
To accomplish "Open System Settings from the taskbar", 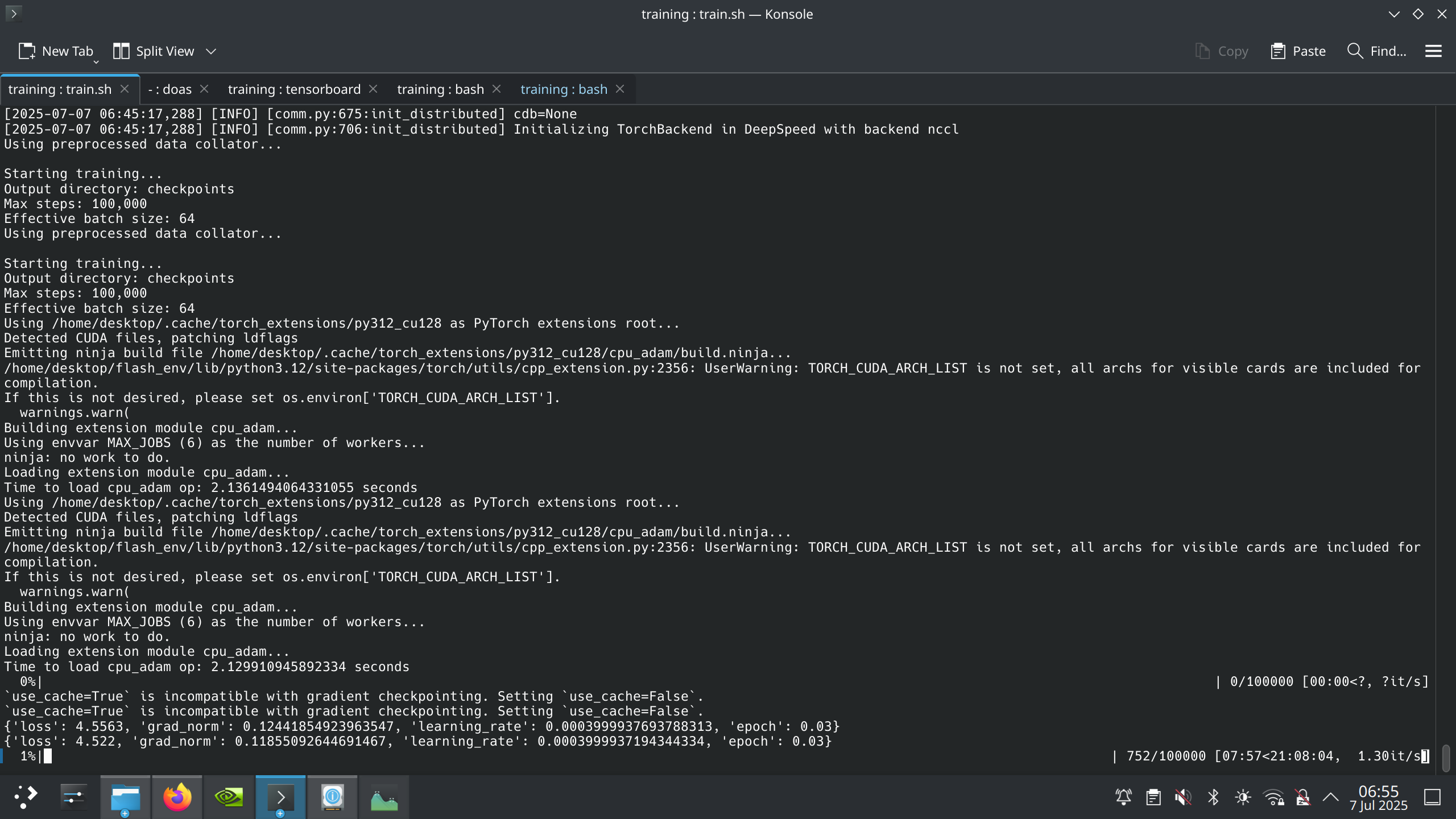I will 73,797.
